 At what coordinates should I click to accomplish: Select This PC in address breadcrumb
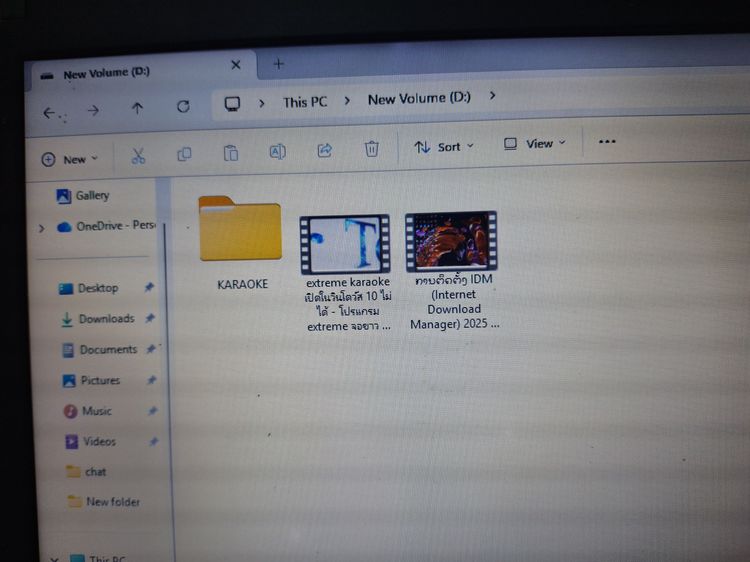click(304, 102)
